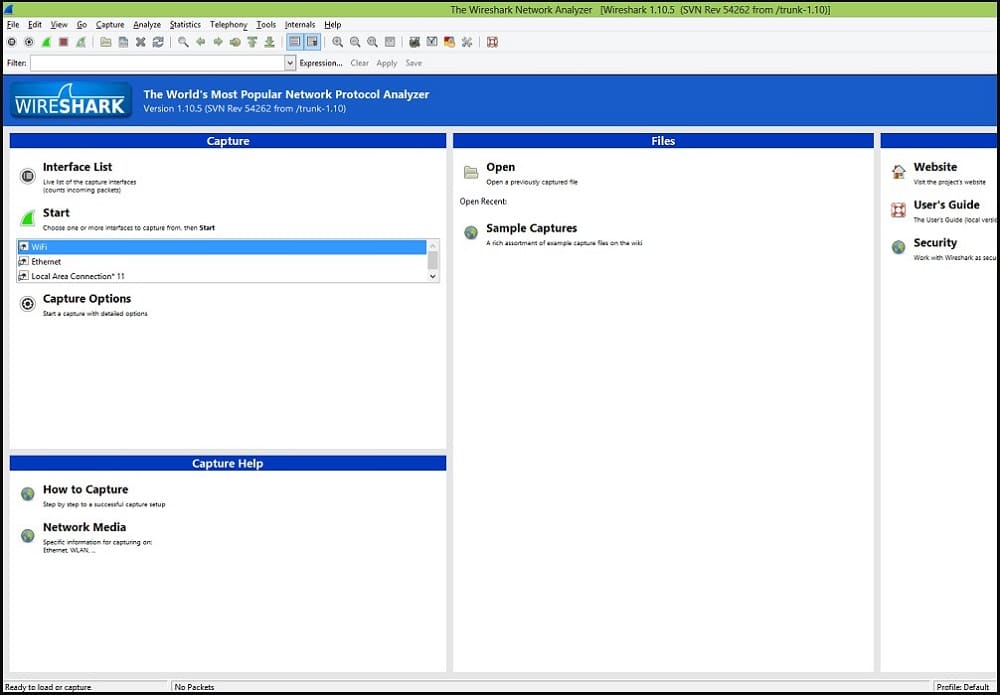The height and width of the screenshot is (695, 1000).
Task: Click the interface list scrollbar down arrow
Action: [433, 277]
